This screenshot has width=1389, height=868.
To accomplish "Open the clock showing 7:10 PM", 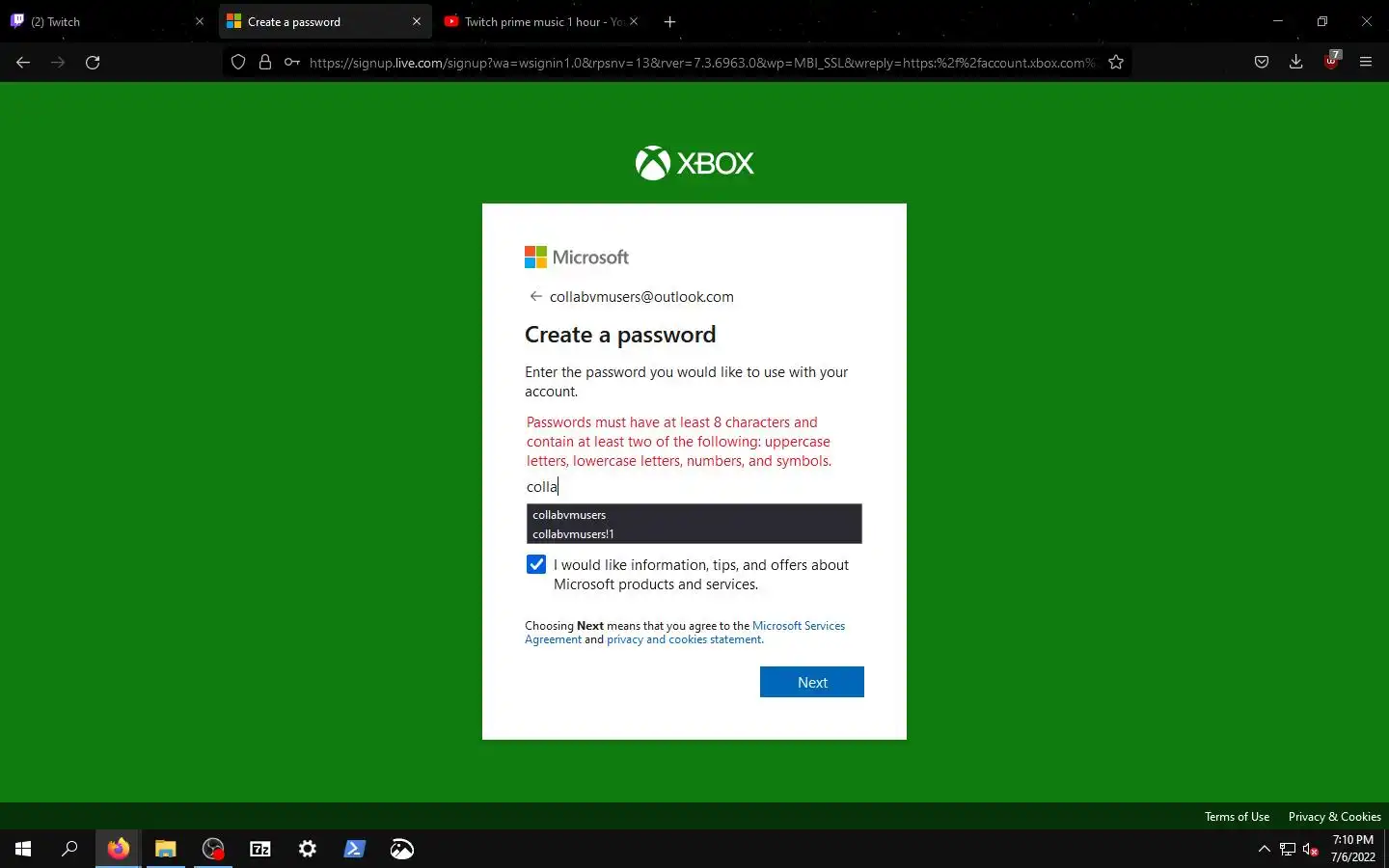I will (1353, 849).
